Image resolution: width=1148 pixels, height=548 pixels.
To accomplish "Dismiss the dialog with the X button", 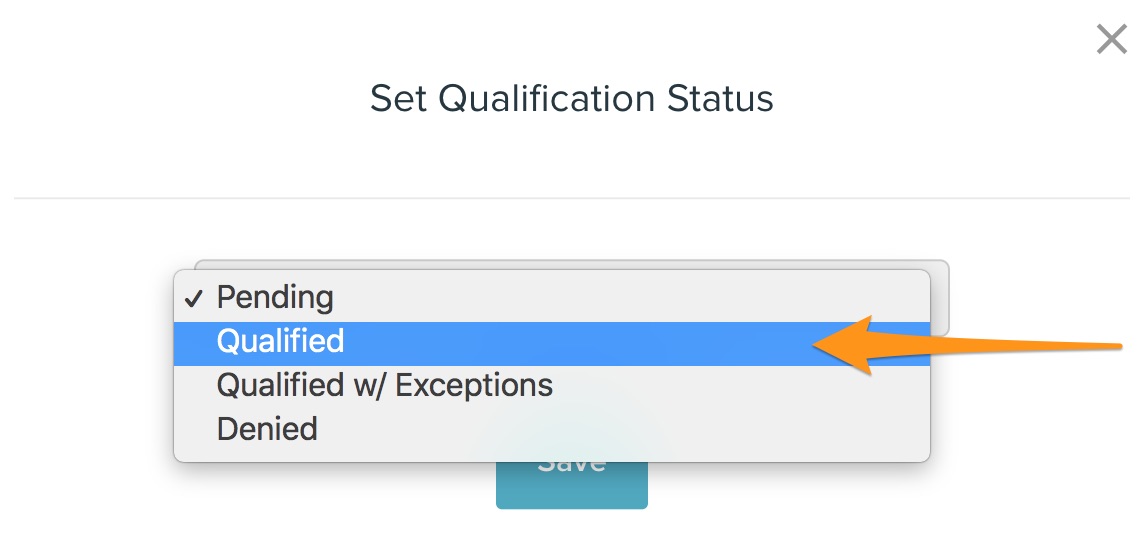I will [1111, 40].
